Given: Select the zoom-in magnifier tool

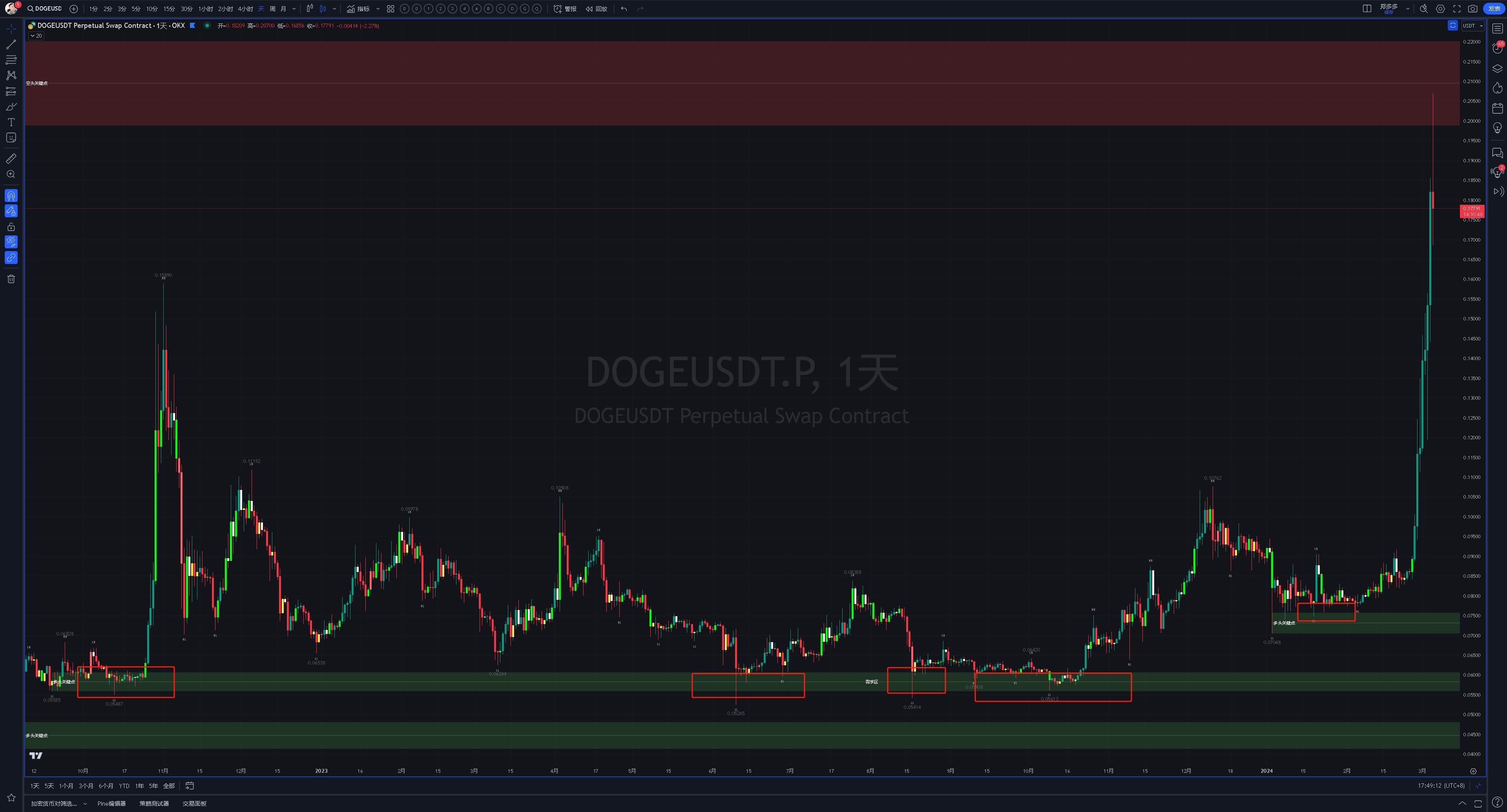Looking at the screenshot, I should click(x=11, y=174).
